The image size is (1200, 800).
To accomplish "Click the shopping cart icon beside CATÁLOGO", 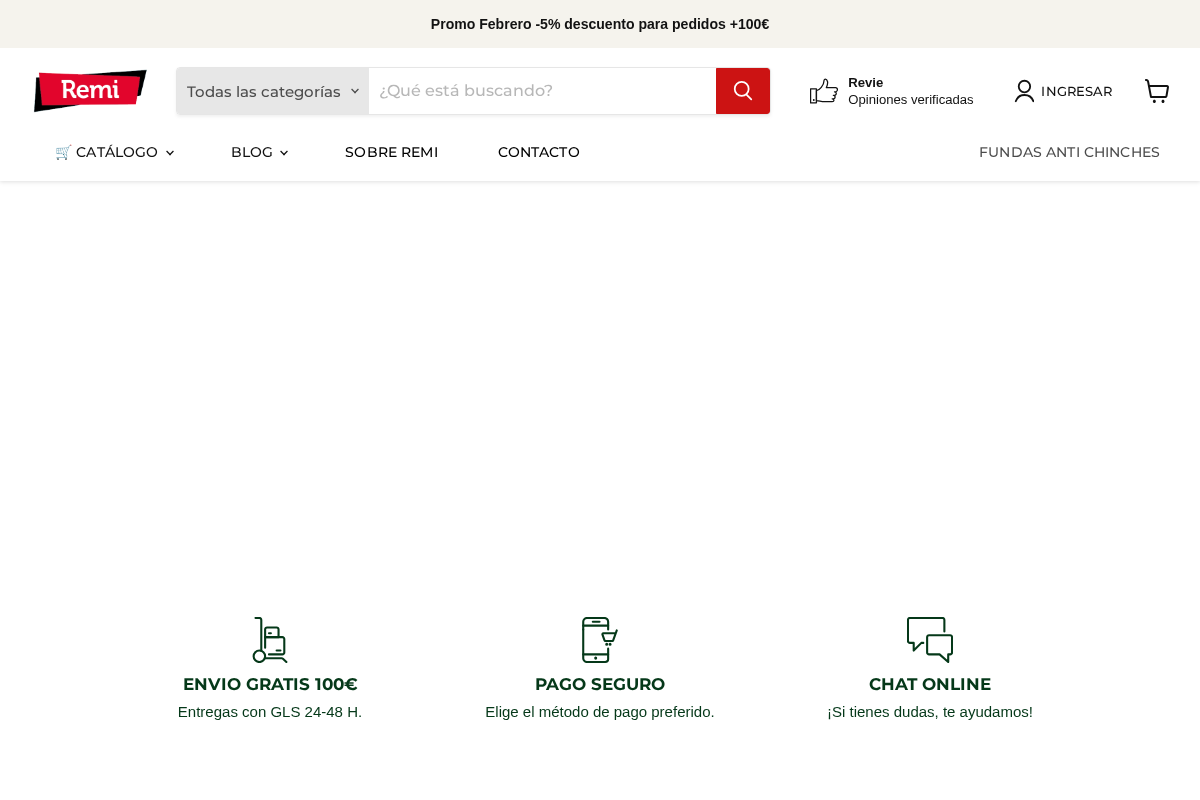I will click(63, 152).
